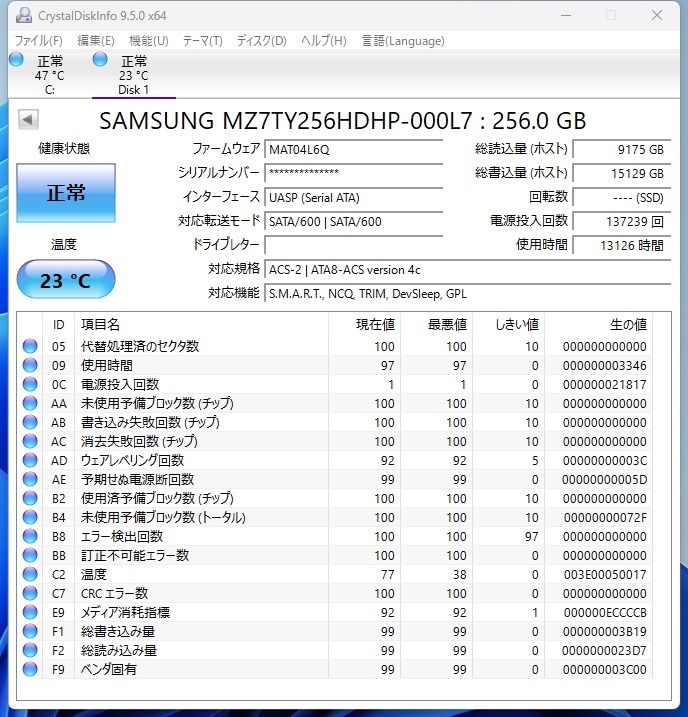The height and width of the screenshot is (717, 688).
Task: Click power on hours value 13126 時間
Action: pos(622,246)
